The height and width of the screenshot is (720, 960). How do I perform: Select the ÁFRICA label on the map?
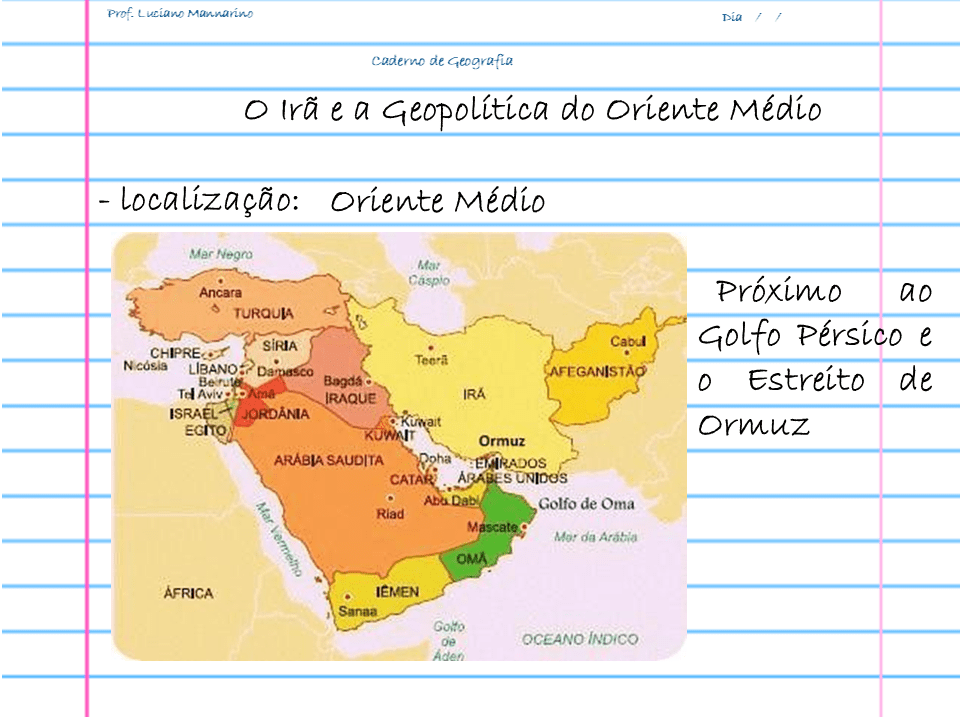(x=188, y=593)
